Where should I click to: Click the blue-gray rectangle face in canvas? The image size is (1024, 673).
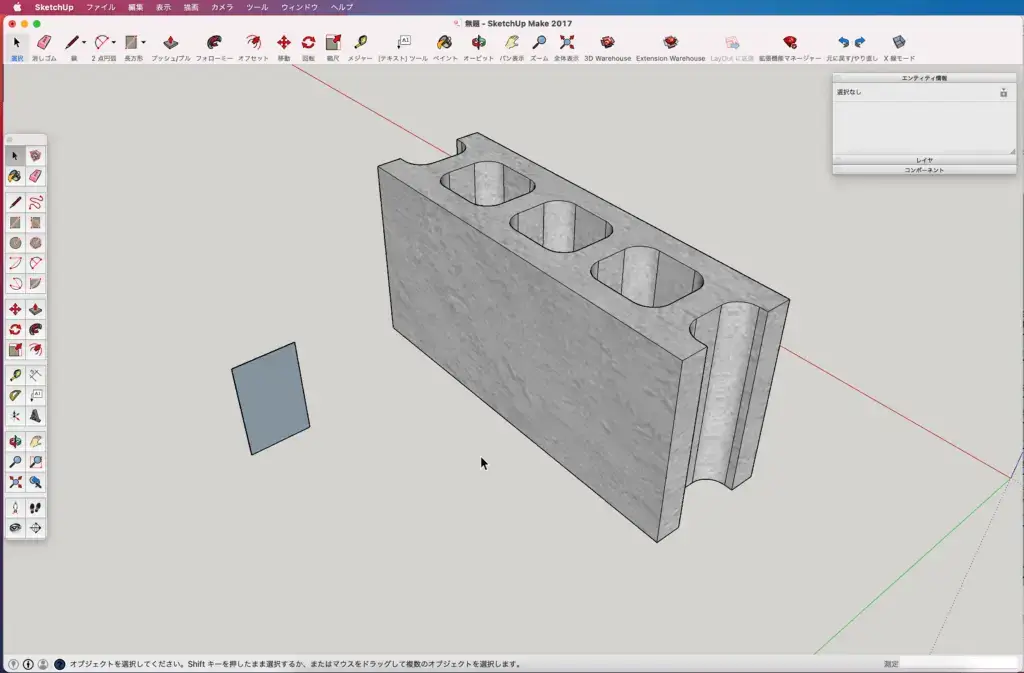pyautogui.click(x=270, y=398)
